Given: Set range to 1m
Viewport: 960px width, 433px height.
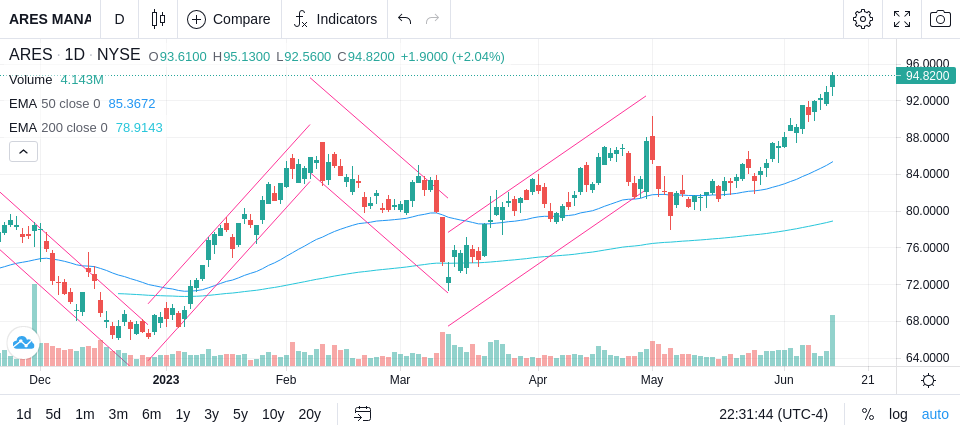Looking at the screenshot, I should [84, 415].
